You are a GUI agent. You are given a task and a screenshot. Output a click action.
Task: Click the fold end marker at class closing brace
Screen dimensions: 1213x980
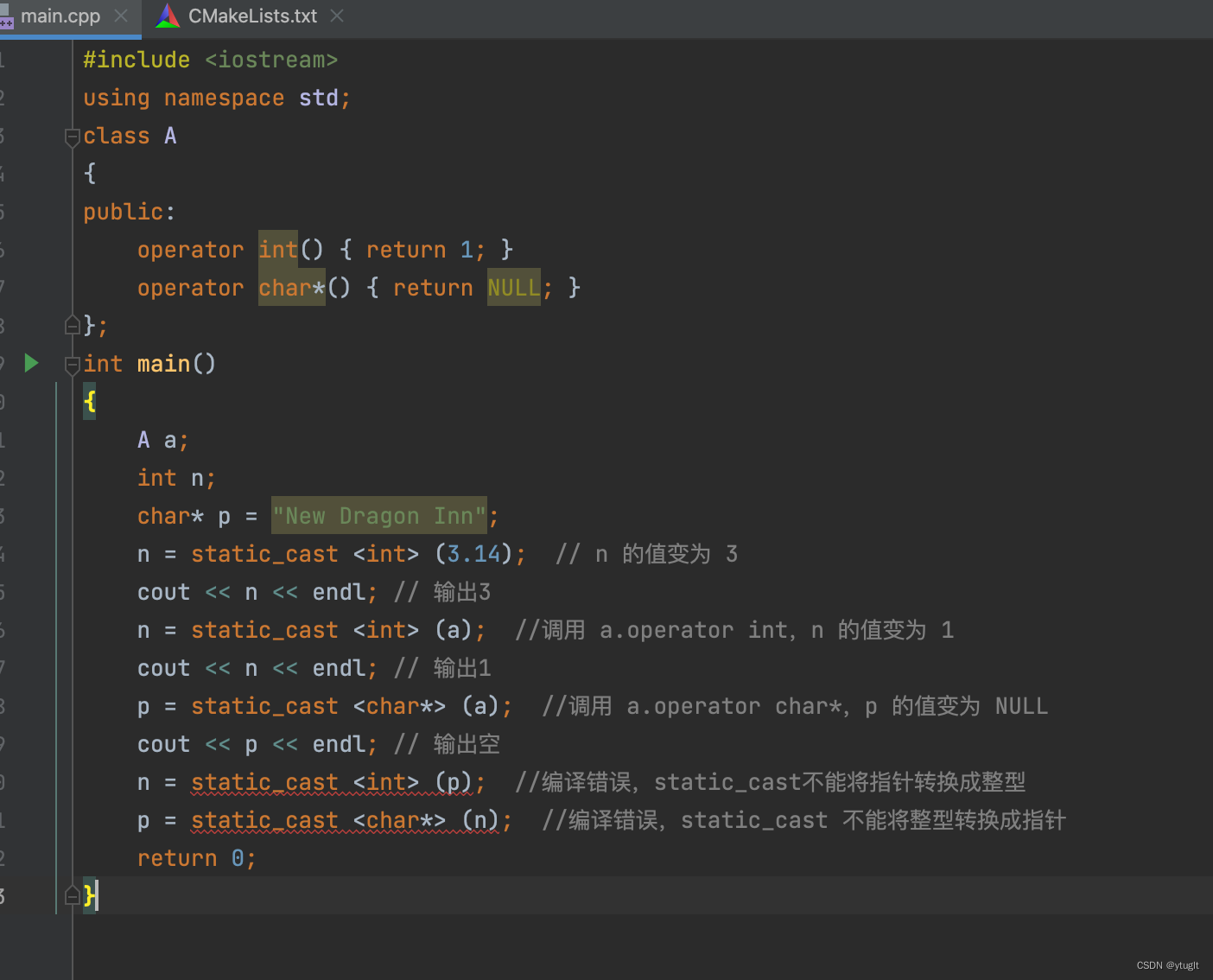coord(73,325)
